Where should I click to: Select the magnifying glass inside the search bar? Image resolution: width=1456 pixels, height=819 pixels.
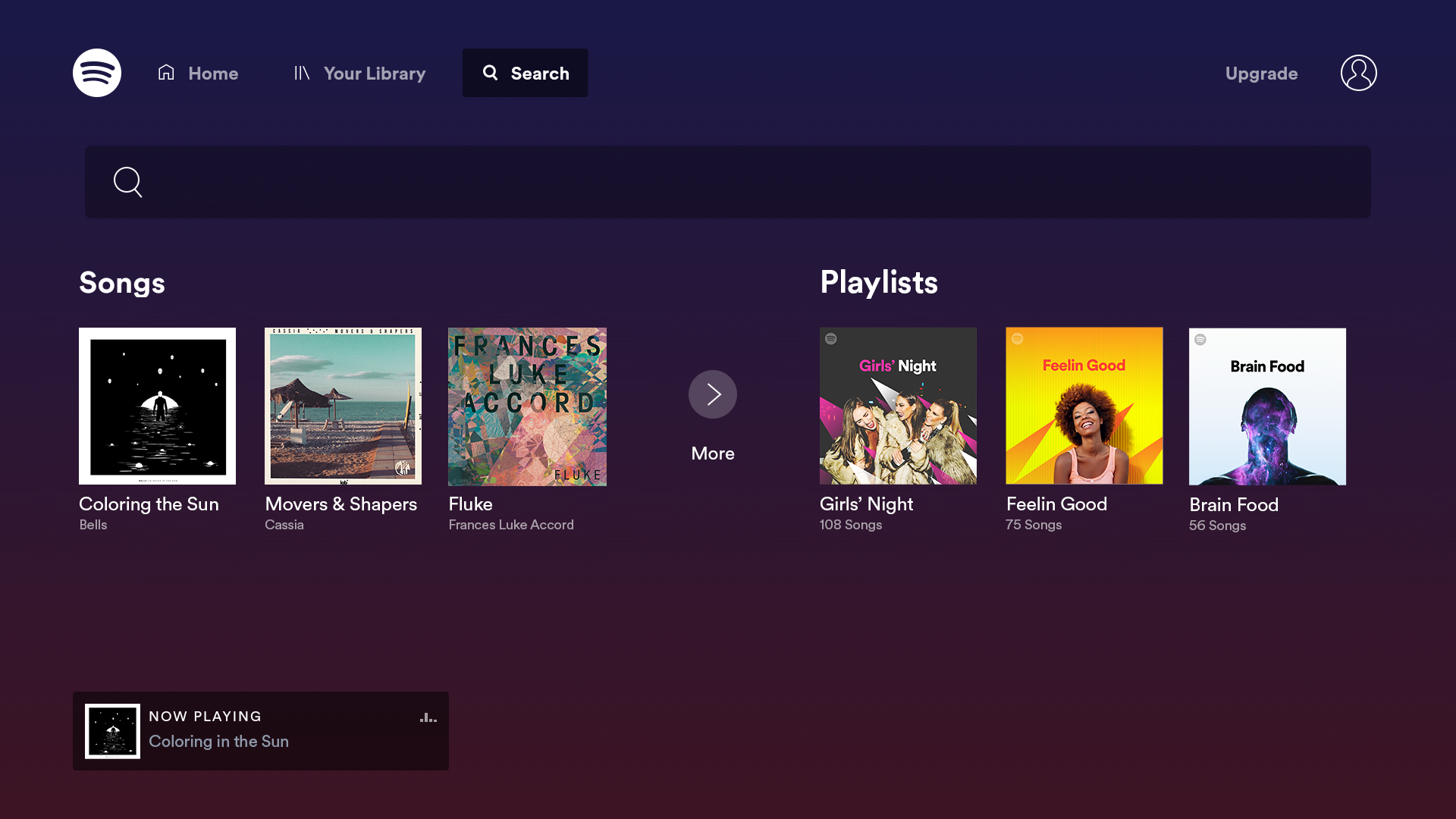tap(127, 182)
